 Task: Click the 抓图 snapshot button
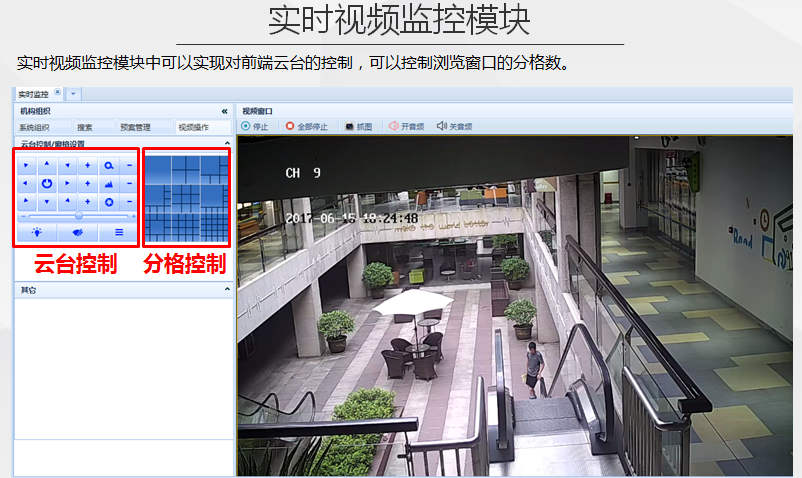(357, 127)
